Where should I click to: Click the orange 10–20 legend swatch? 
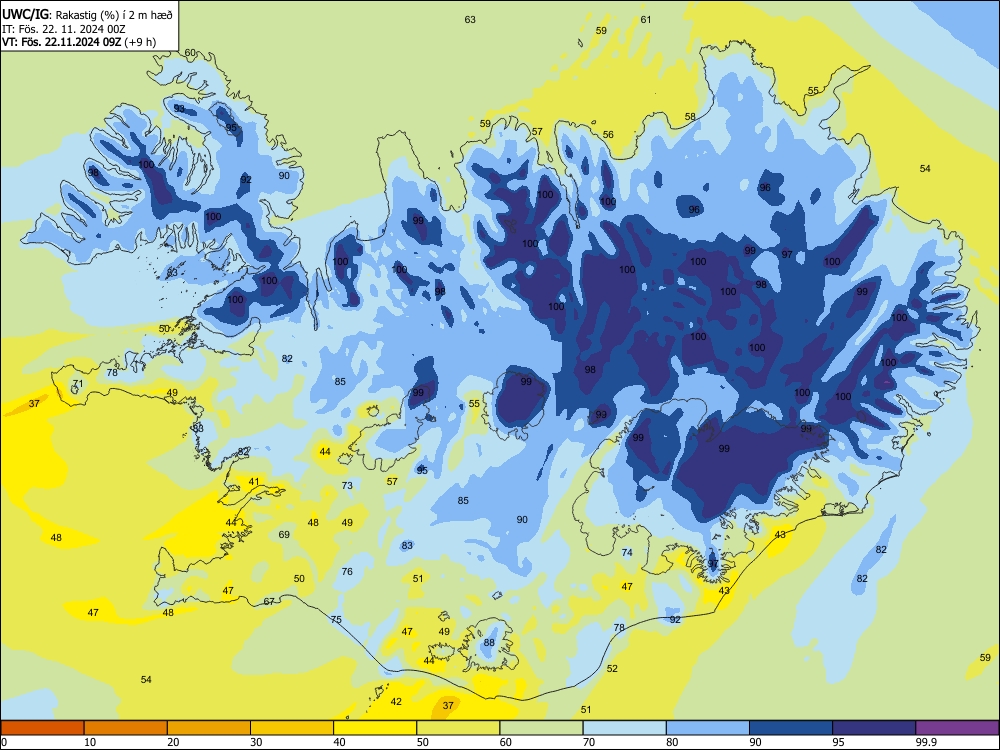pos(126,728)
